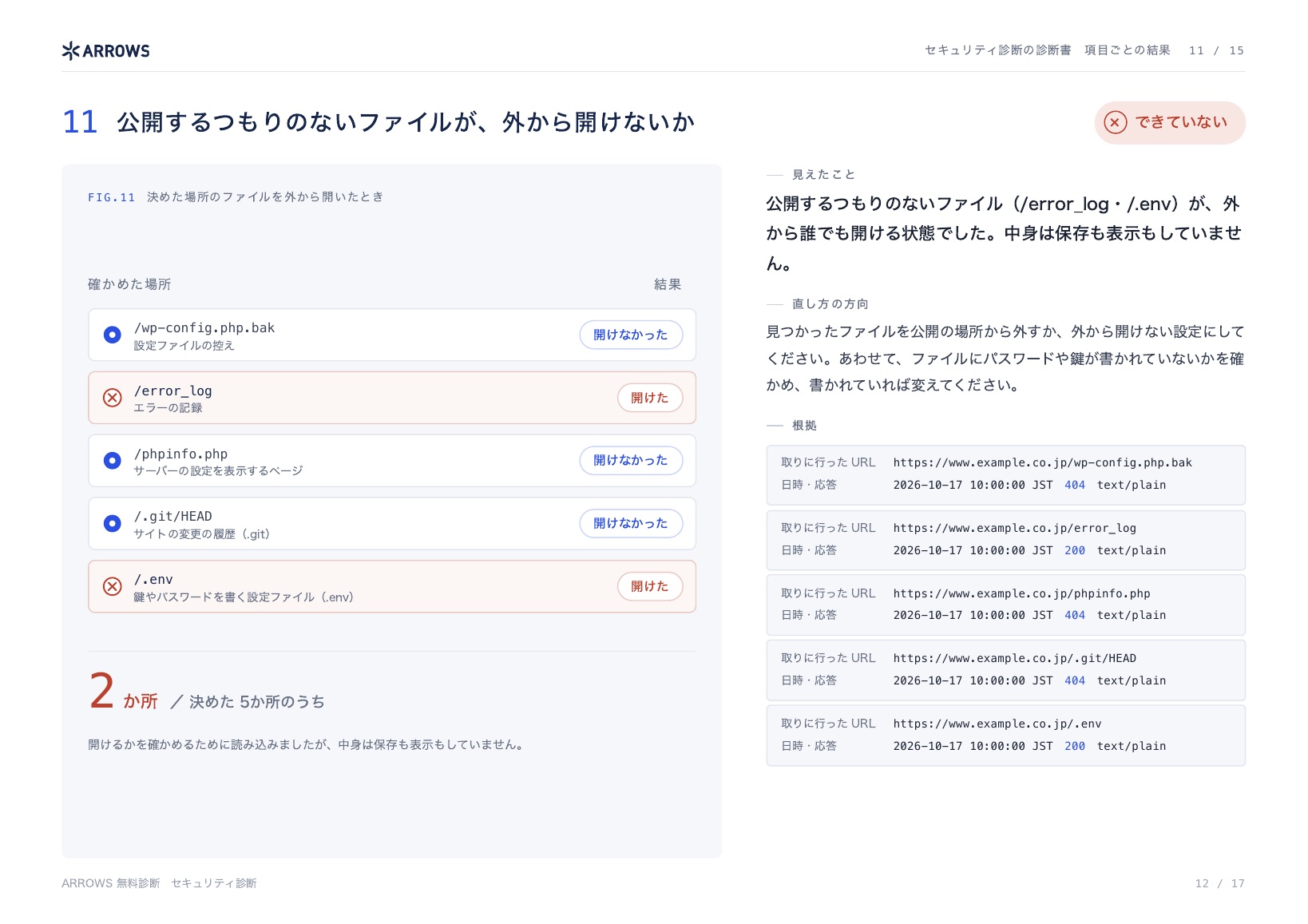
Task: Click the 決めた 5か所のうち text
Action: (x=257, y=702)
